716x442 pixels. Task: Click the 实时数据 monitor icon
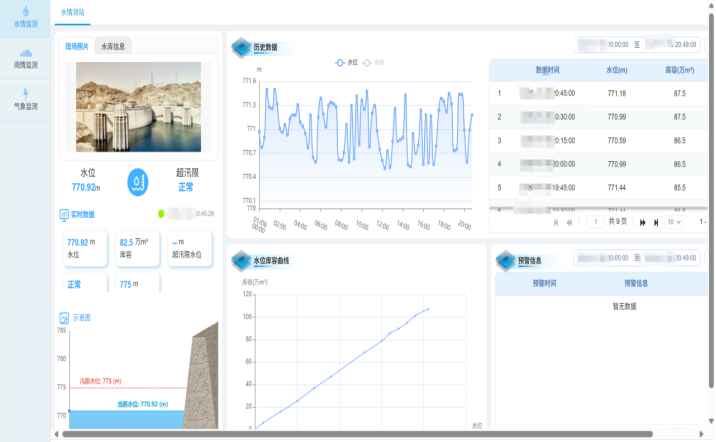[64, 213]
